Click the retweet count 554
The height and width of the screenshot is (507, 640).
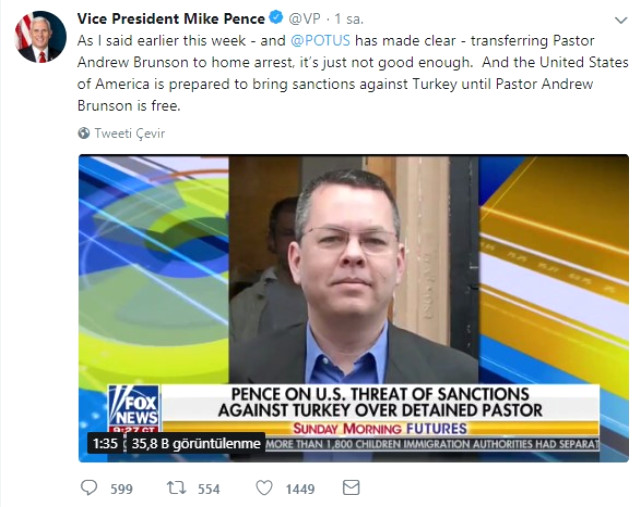[x=208, y=489]
